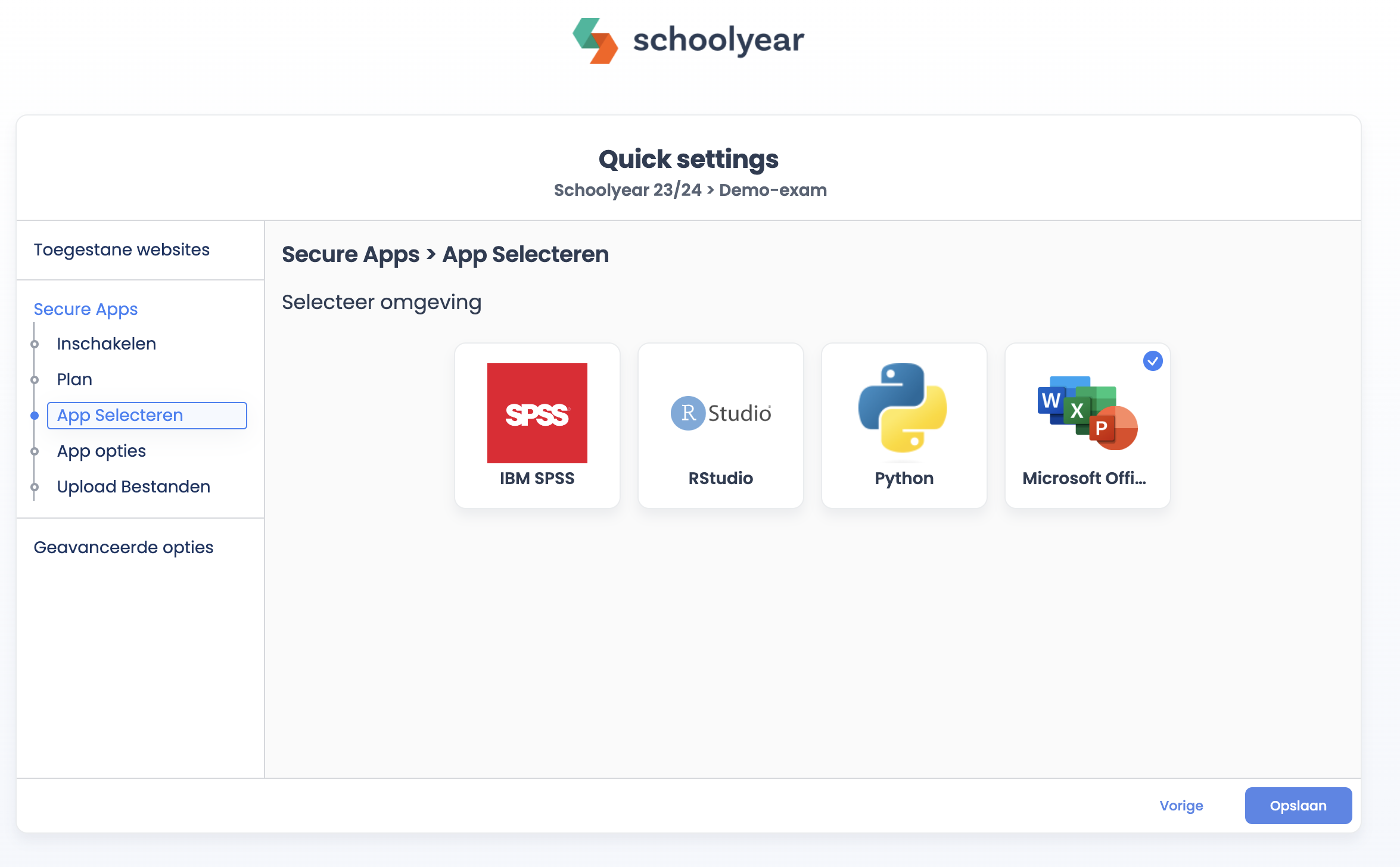
Task: Select the IBM SPSS app icon
Action: pyautogui.click(x=537, y=413)
